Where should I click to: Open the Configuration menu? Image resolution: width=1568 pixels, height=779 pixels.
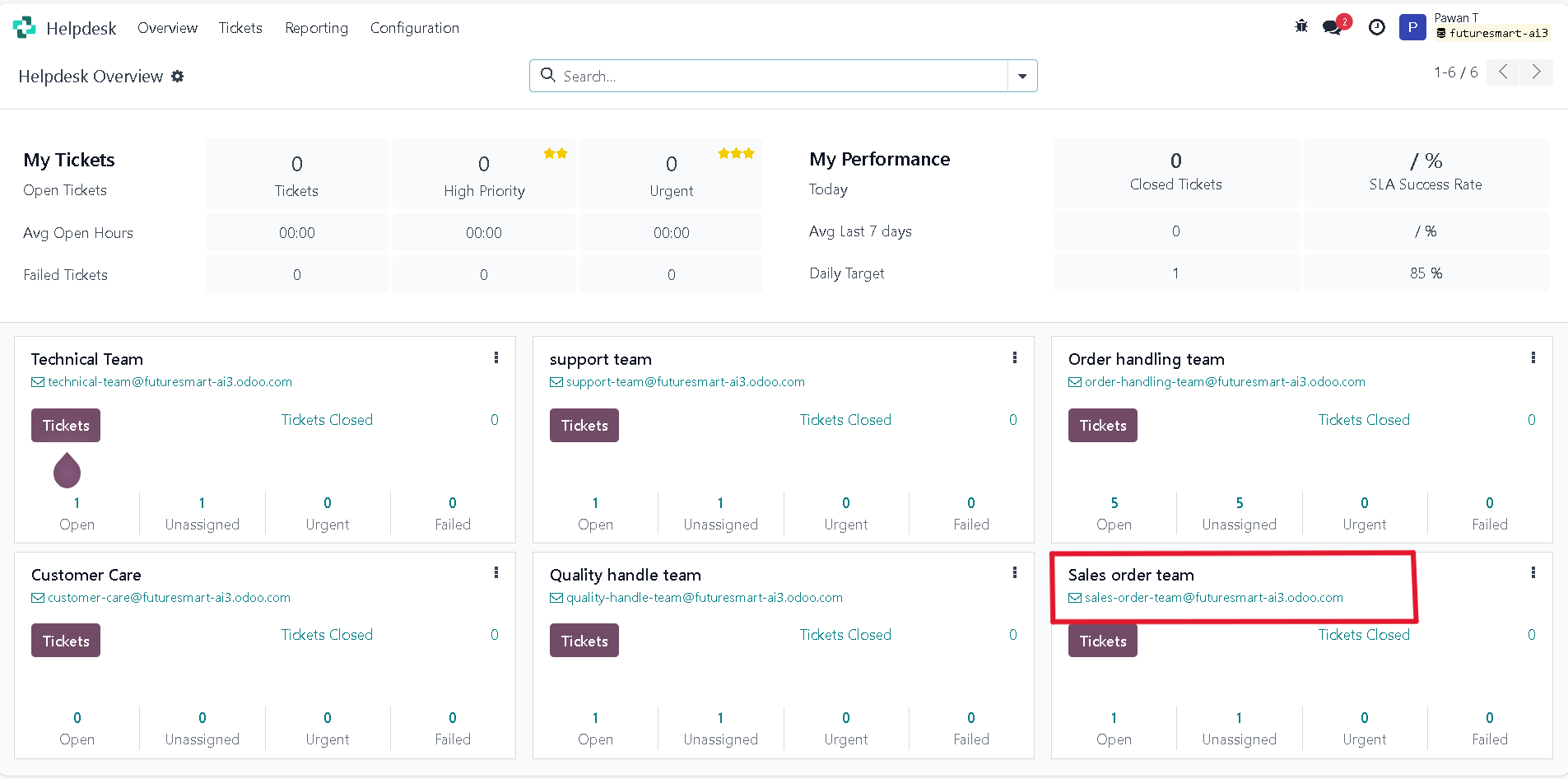tap(415, 27)
